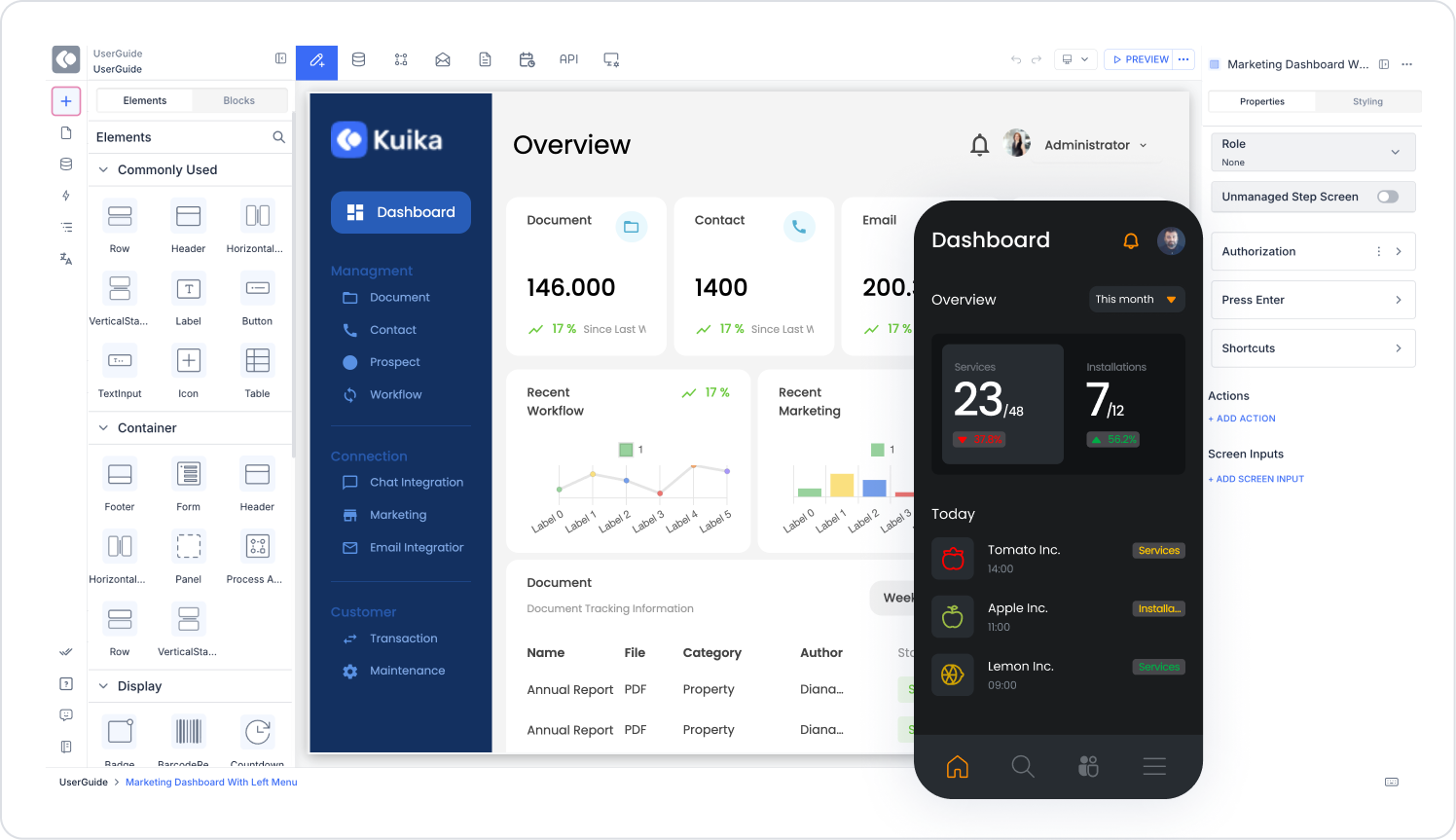
Task: Select the Label element
Action: coord(189,299)
